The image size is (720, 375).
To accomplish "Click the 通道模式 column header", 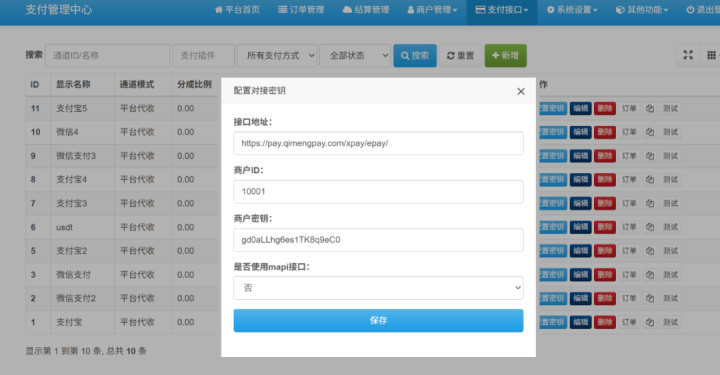I will [x=143, y=84].
